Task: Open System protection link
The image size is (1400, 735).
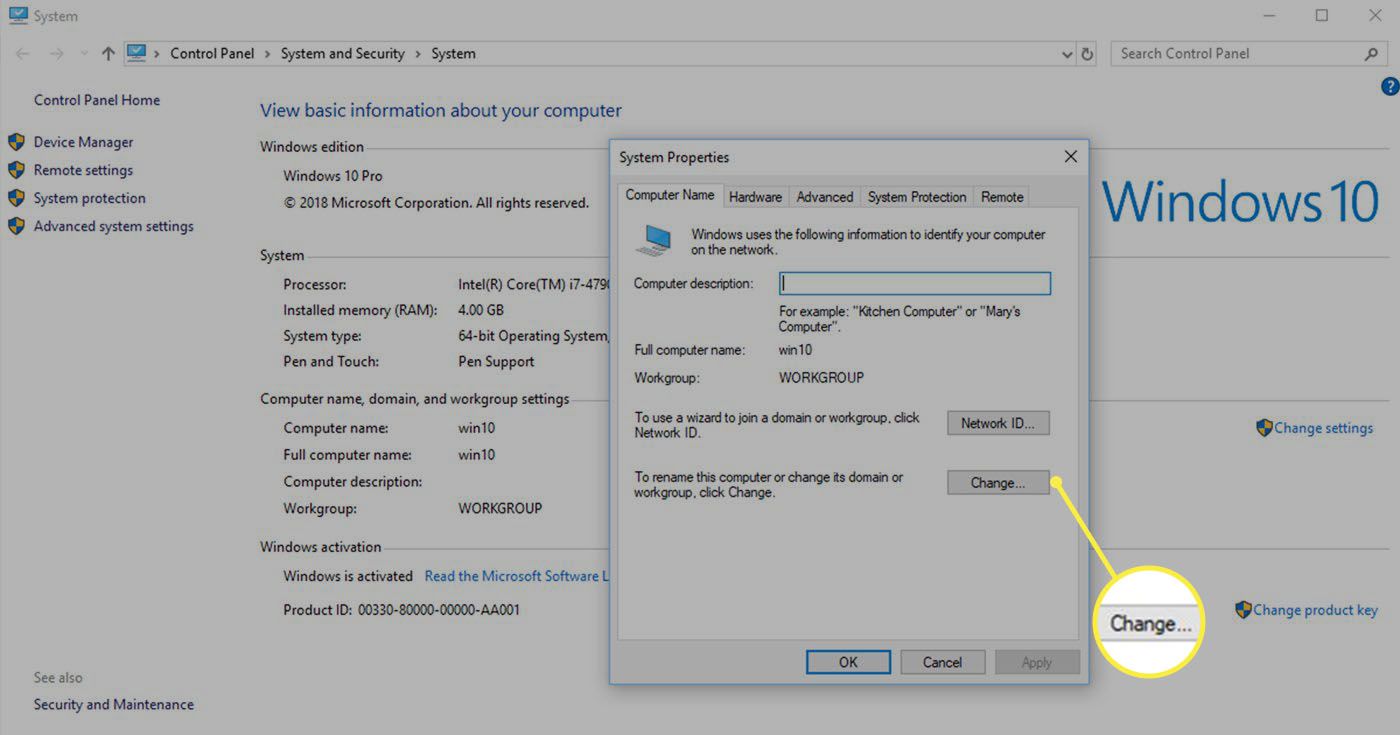Action: (x=90, y=198)
